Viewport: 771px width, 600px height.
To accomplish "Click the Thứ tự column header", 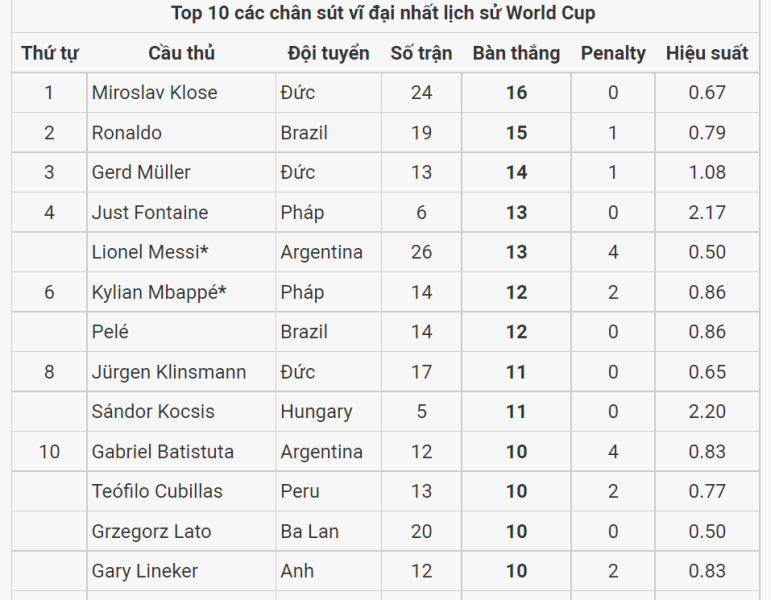I will 49,53.
